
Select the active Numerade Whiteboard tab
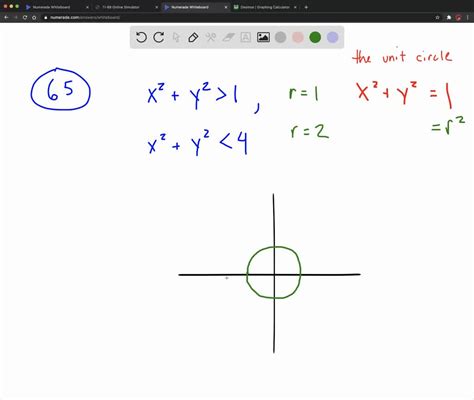click(195, 7)
